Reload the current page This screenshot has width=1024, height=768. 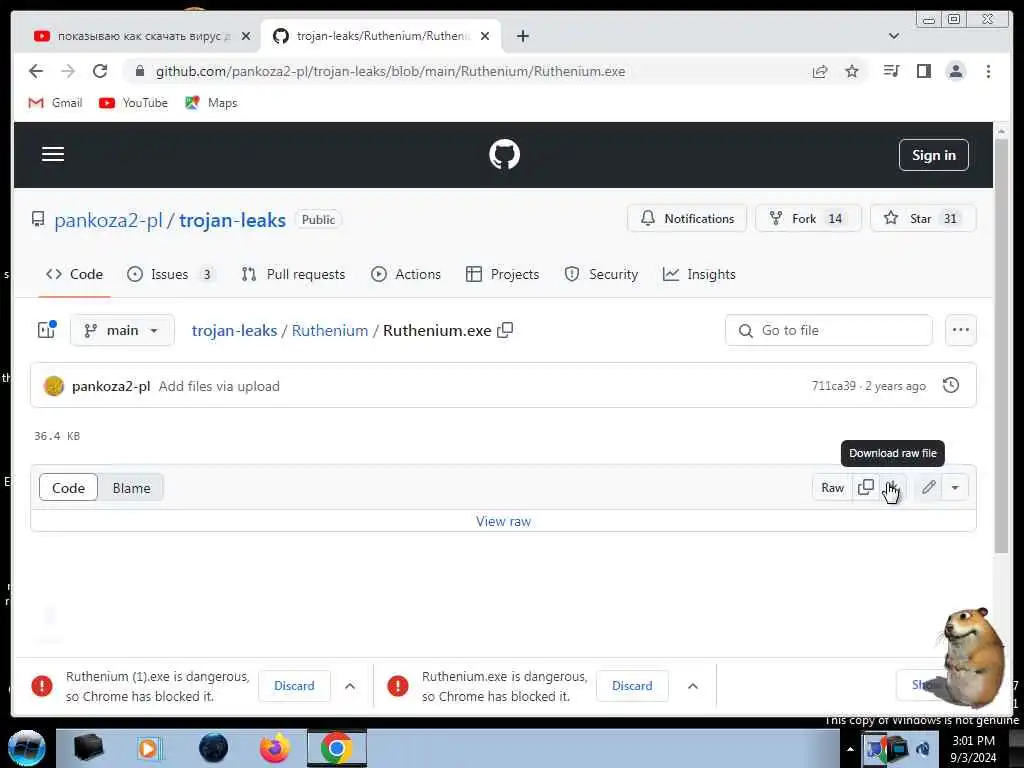pos(99,71)
